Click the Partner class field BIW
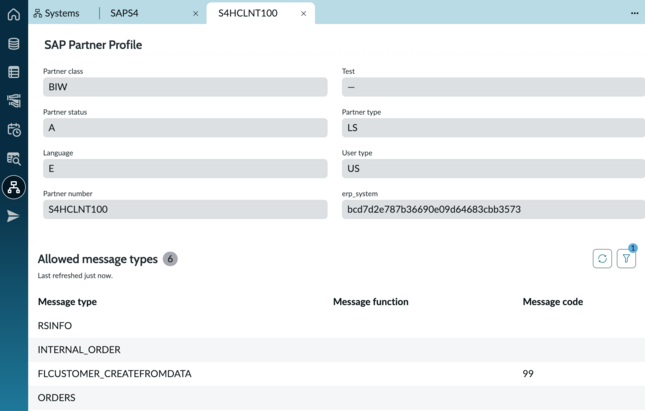 point(185,87)
